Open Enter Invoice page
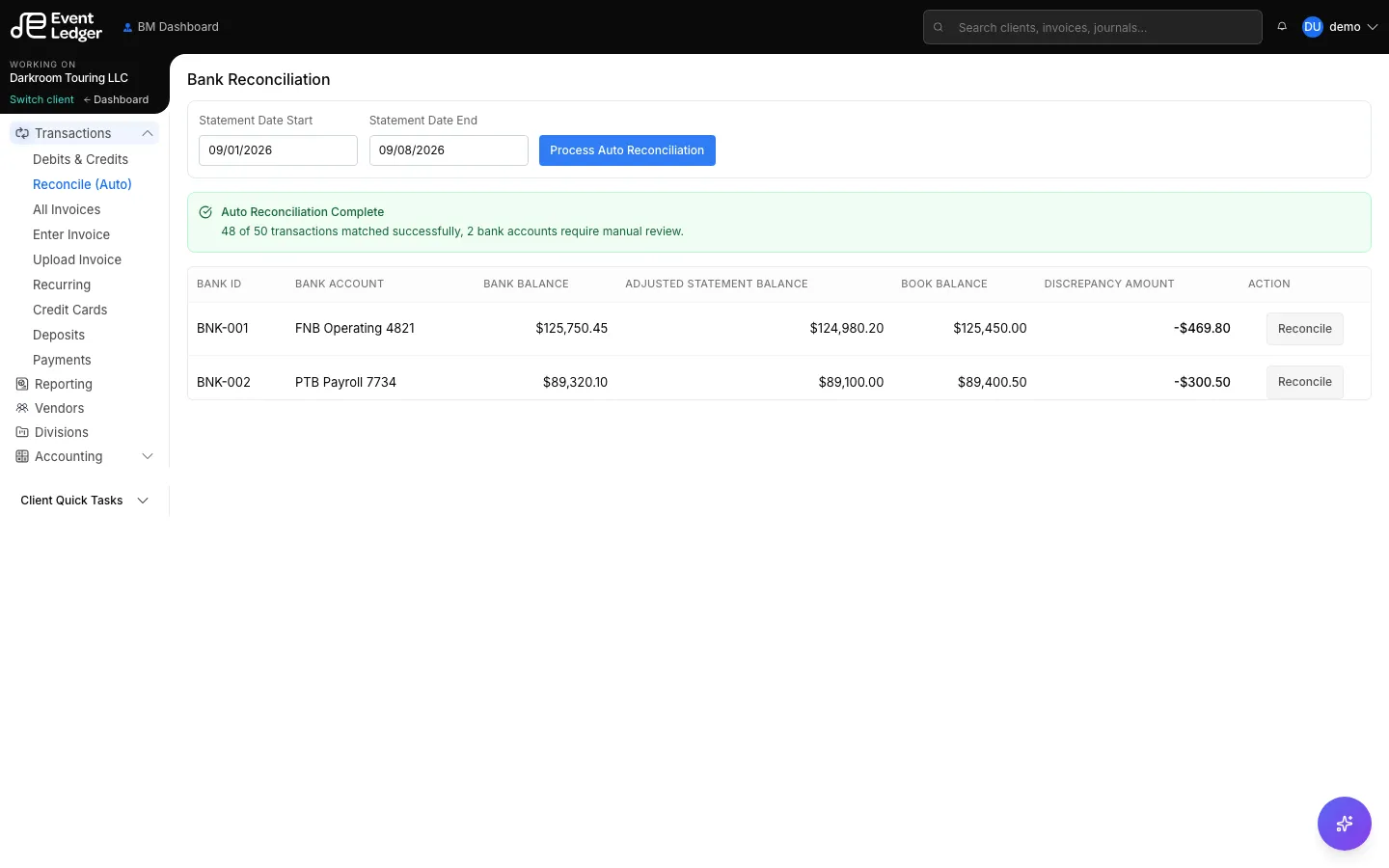This screenshot has width=1389, height=868. pos(71,234)
